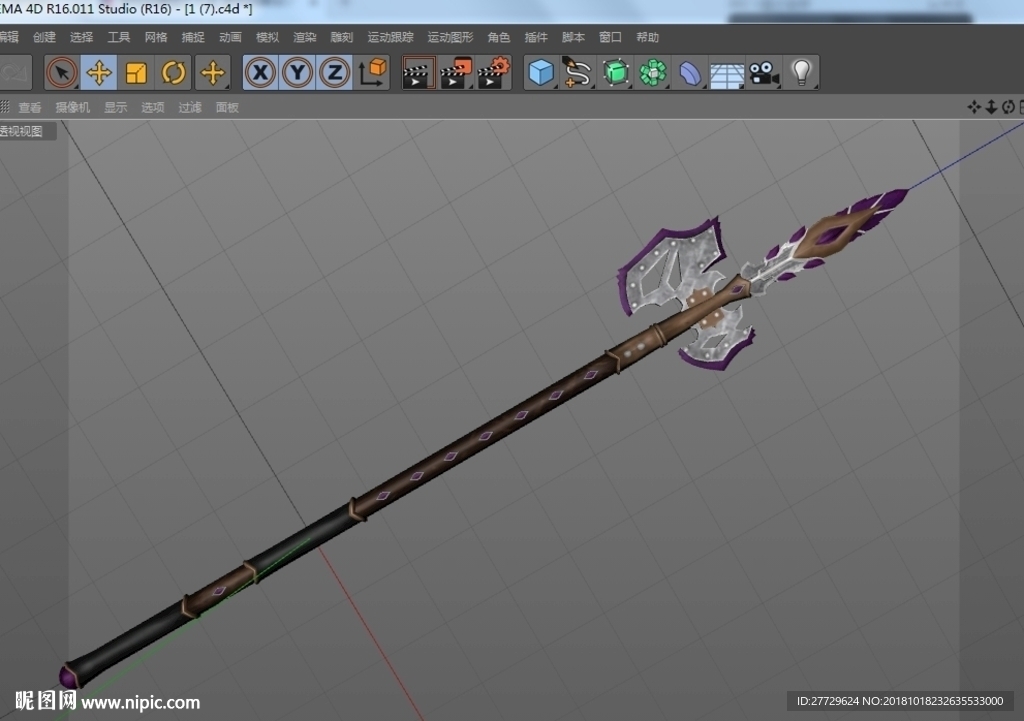This screenshot has width=1024, height=721.
Task: Open the 网格 menu
Action: click(x=156, y=37)
